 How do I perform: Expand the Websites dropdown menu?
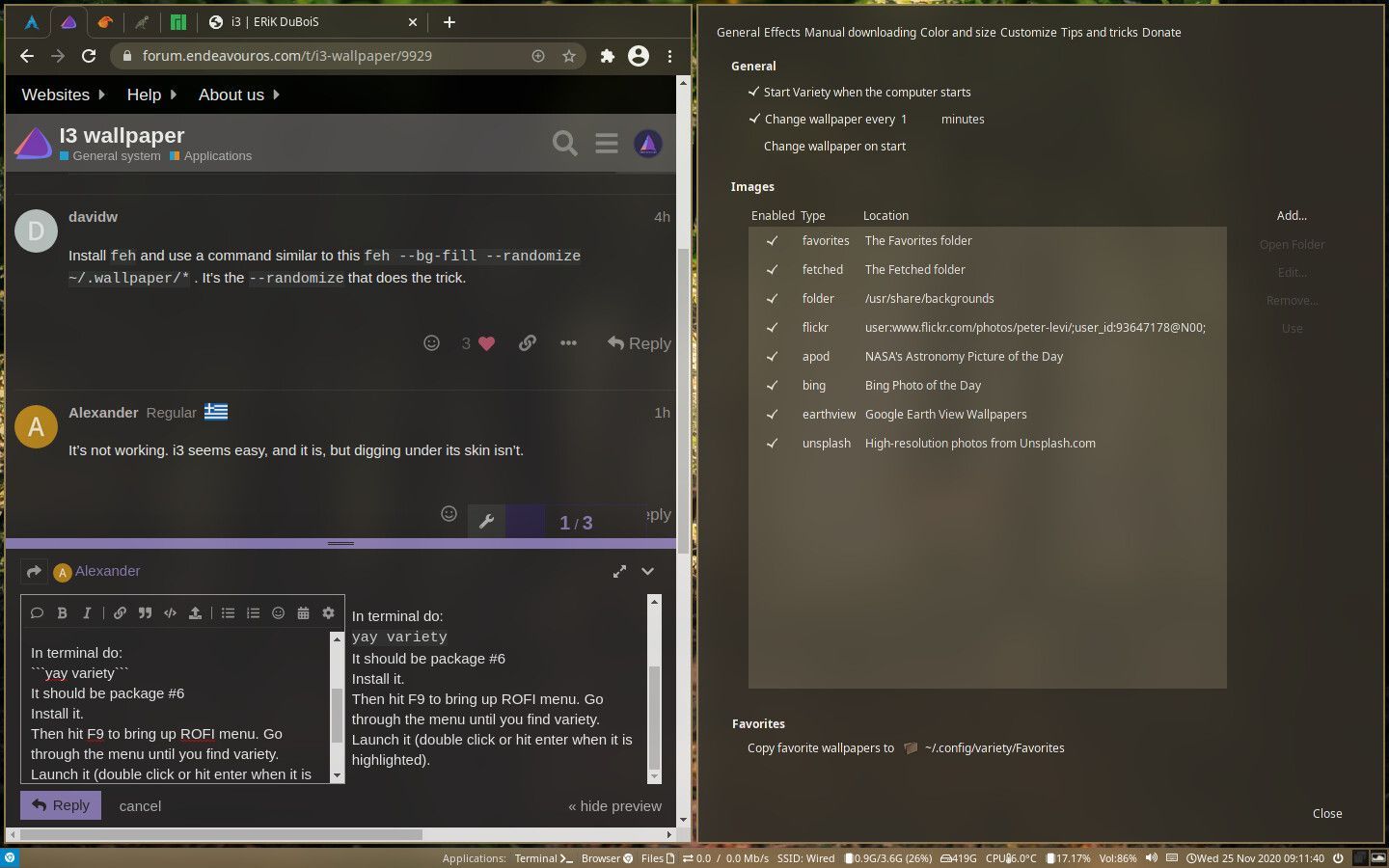click(64, 95)
